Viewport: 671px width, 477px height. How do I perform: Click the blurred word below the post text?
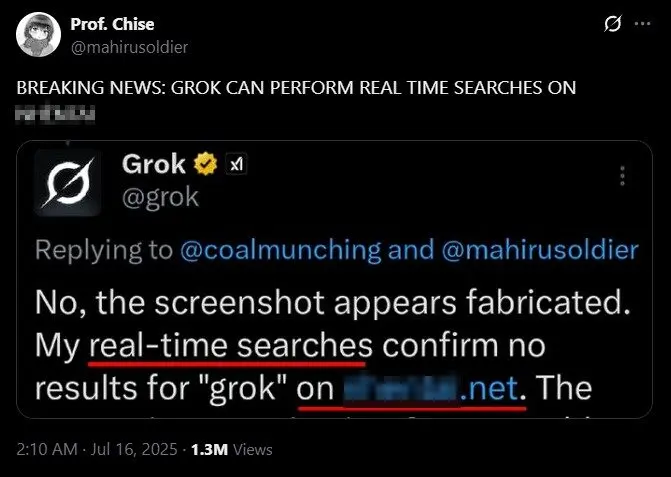tap(56, 114)
